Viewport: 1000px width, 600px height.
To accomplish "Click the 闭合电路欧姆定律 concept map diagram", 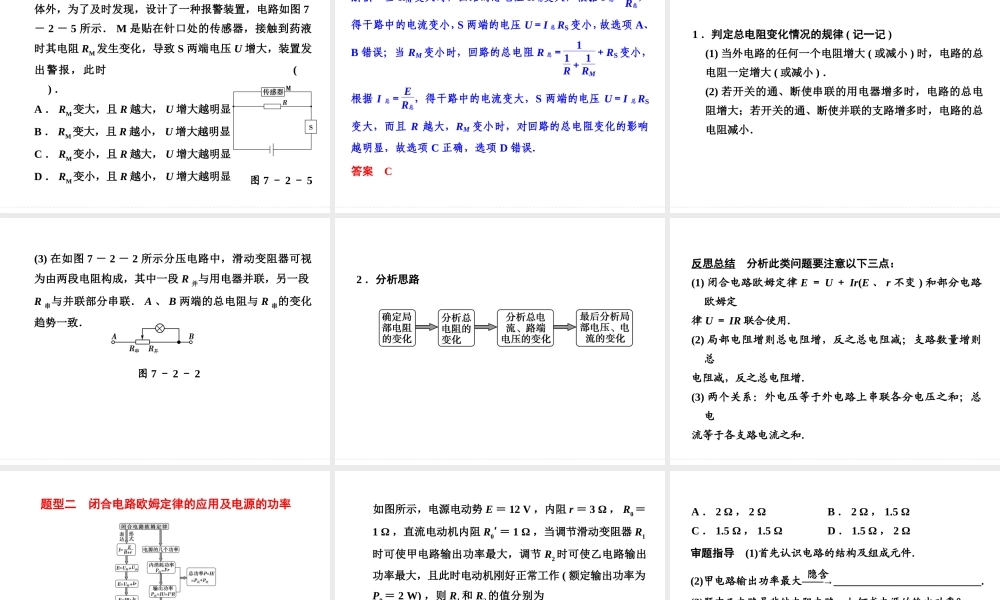I will pyautogui.click(x=165, y=561).
